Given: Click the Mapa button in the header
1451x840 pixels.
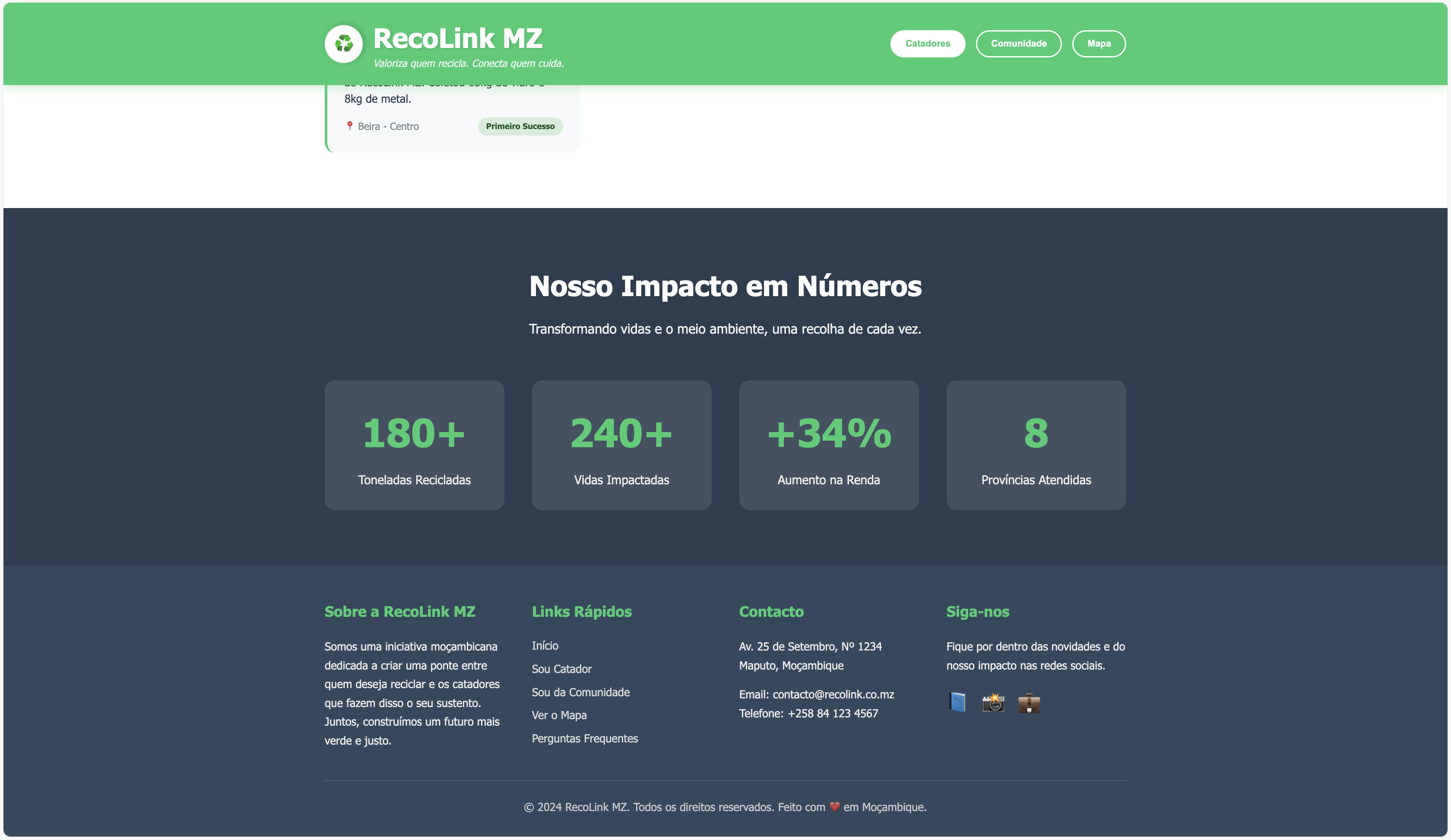Looking at the screenshot, I should (1099, 43).
